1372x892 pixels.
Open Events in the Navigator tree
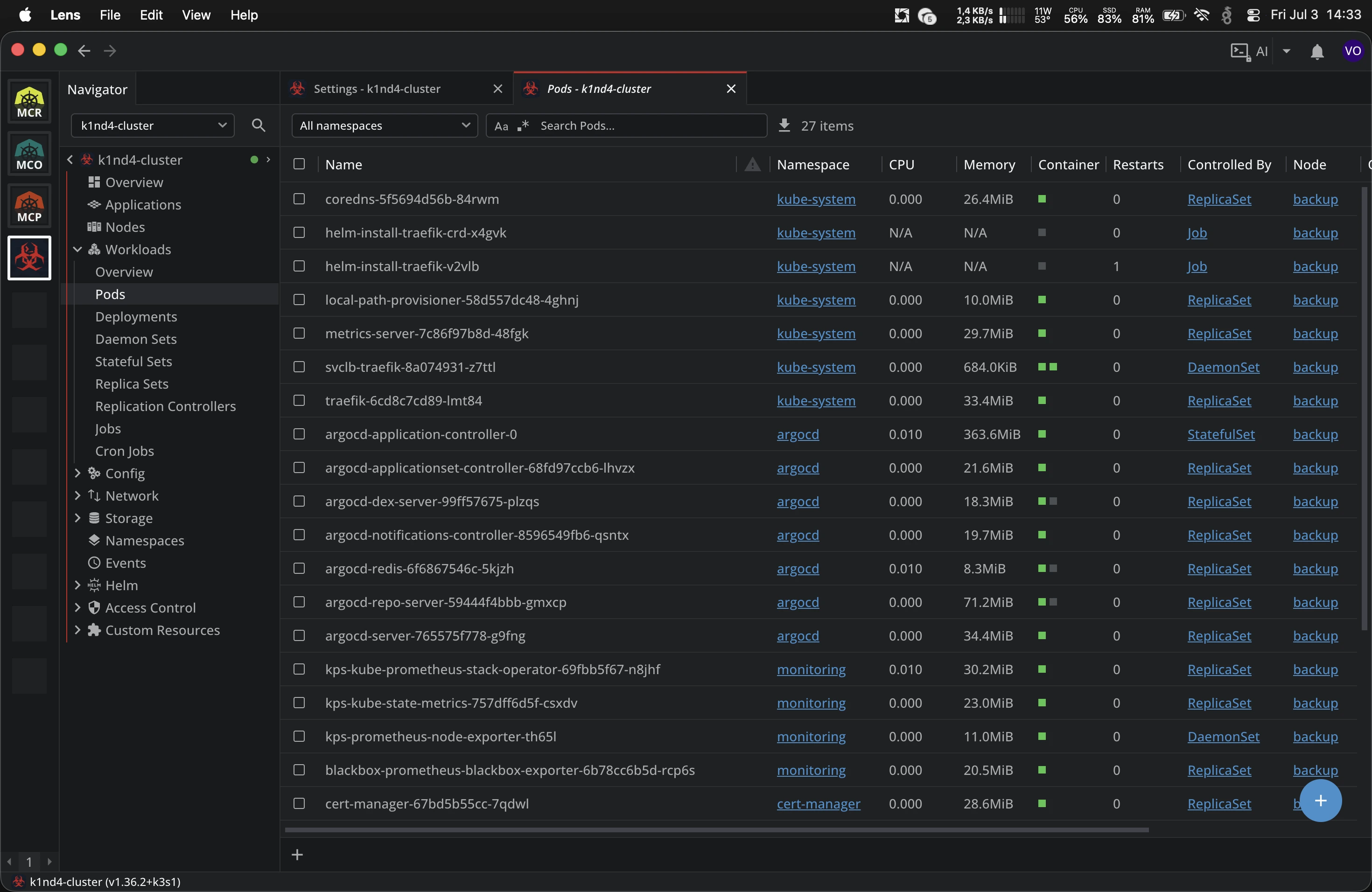(126, 563)
